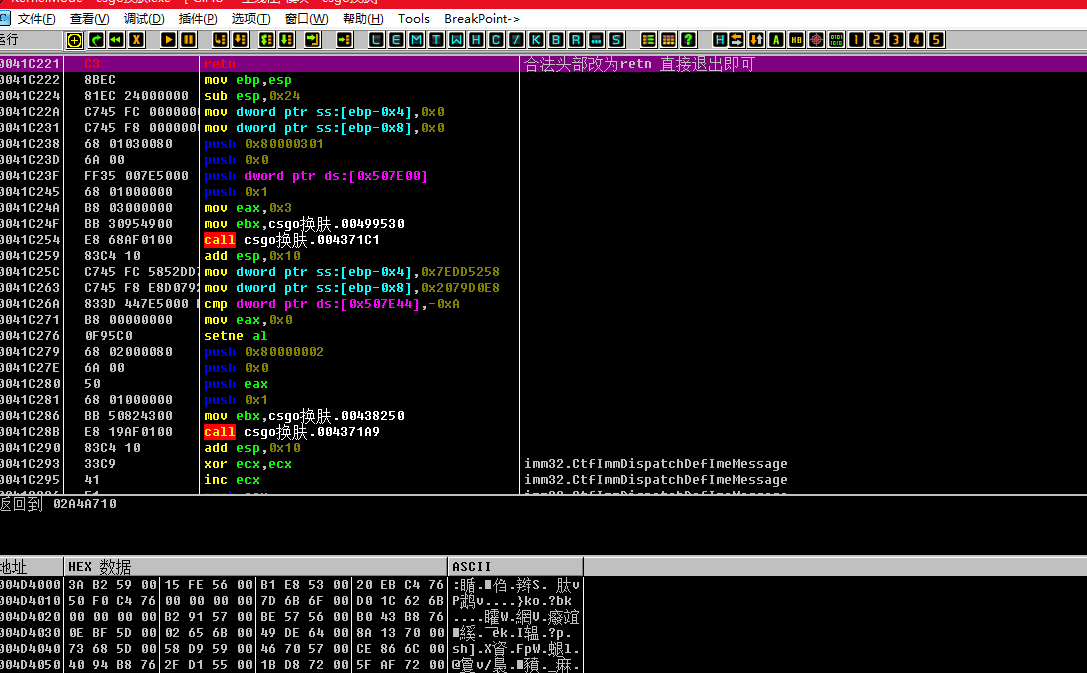This screenshot has height=673, width=1087.
Task: Click the green A toolbar icon
Action: tap(776, 40)
